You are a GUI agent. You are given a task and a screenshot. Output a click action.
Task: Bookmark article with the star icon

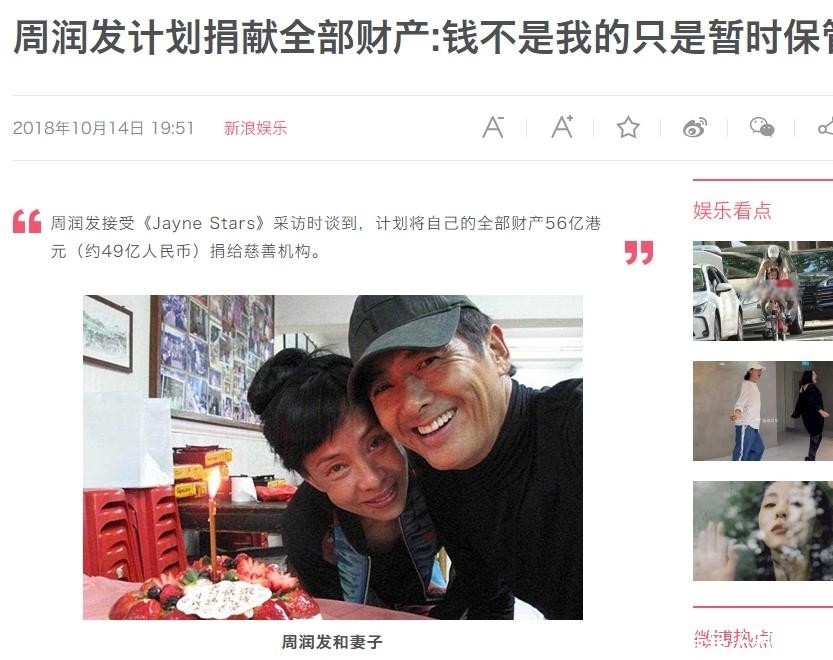pyautogui.click(x=628, y=128)
